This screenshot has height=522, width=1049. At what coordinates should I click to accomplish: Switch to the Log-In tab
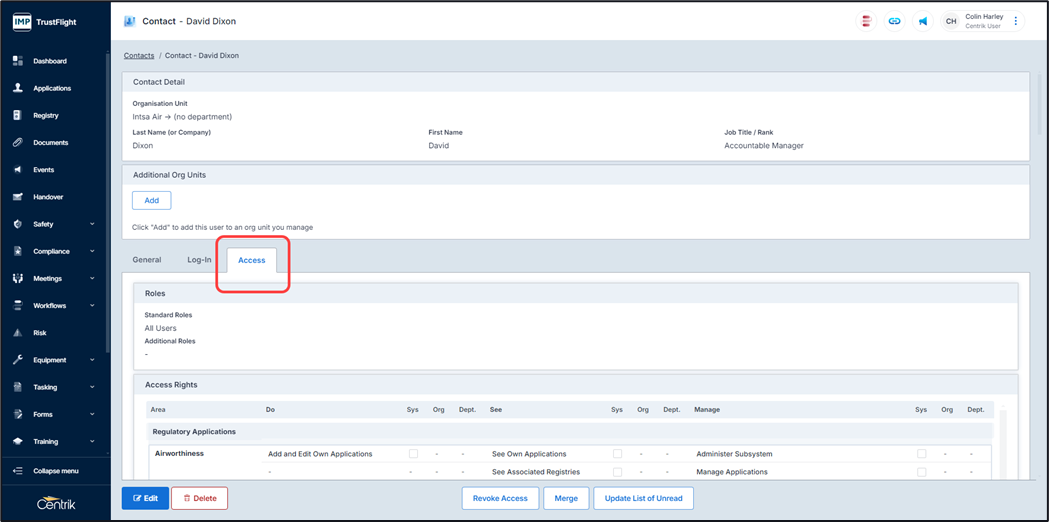click(x=199, y=260)
